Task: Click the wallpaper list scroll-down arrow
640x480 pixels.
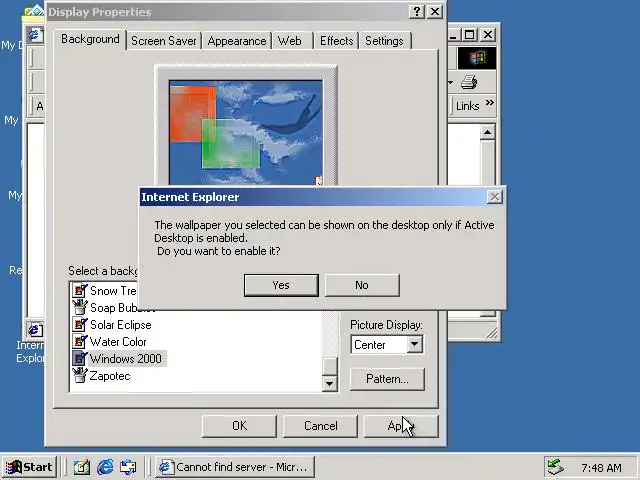Action: click(330, 384)
